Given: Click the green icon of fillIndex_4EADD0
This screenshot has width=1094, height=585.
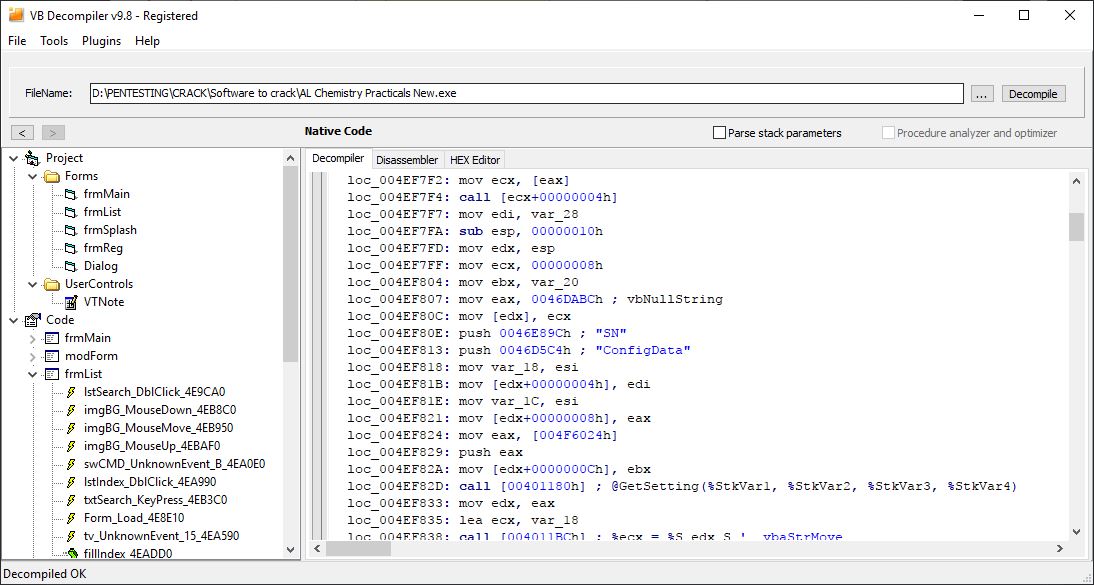Looking at the screenshot, I should coord(71,554).
